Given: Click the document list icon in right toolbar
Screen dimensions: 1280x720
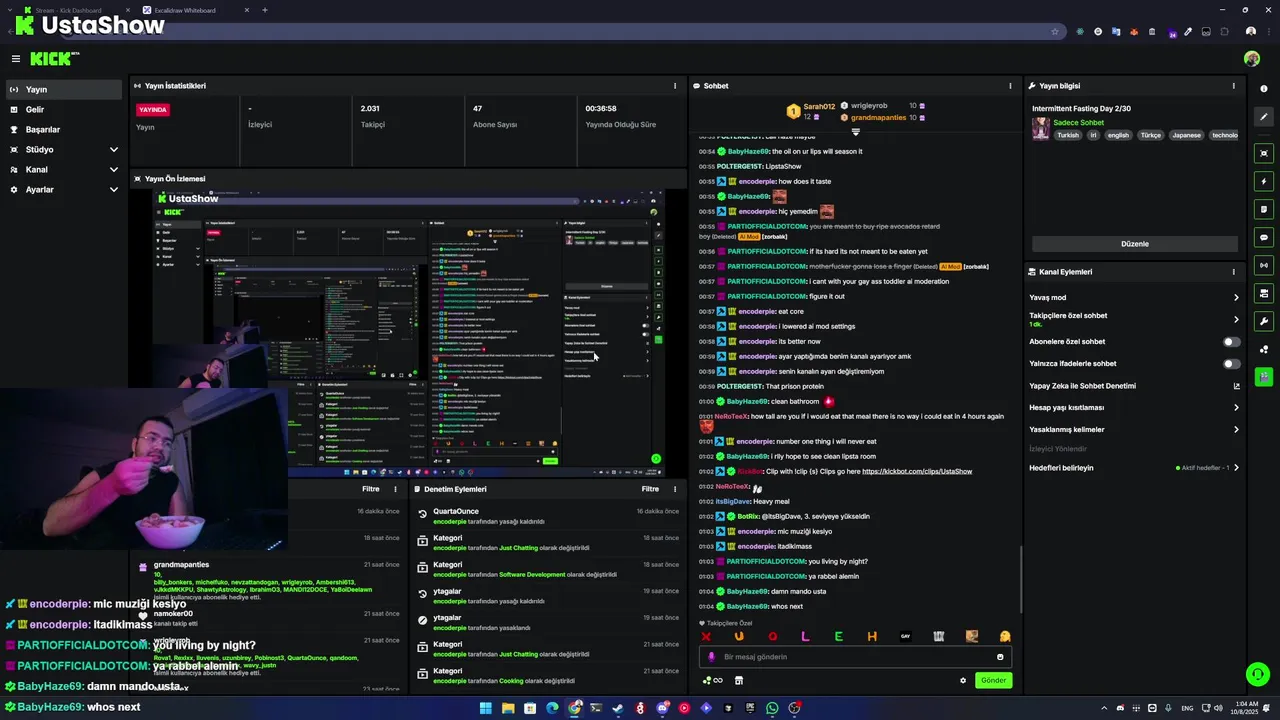Looking at the screenshot, I should pos(1264,209).
